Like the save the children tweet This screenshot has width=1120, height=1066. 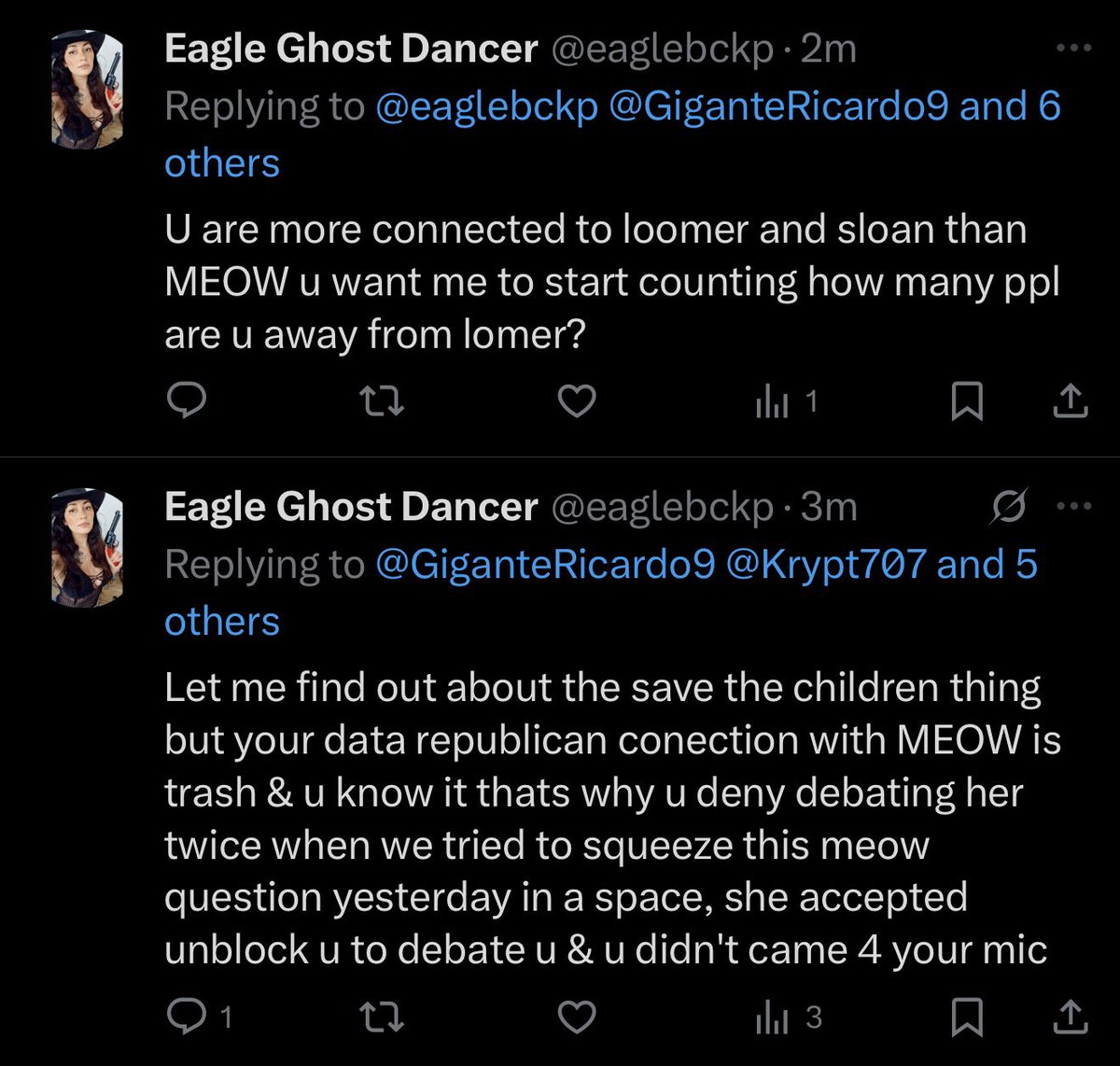click(x=576, y=1017)
